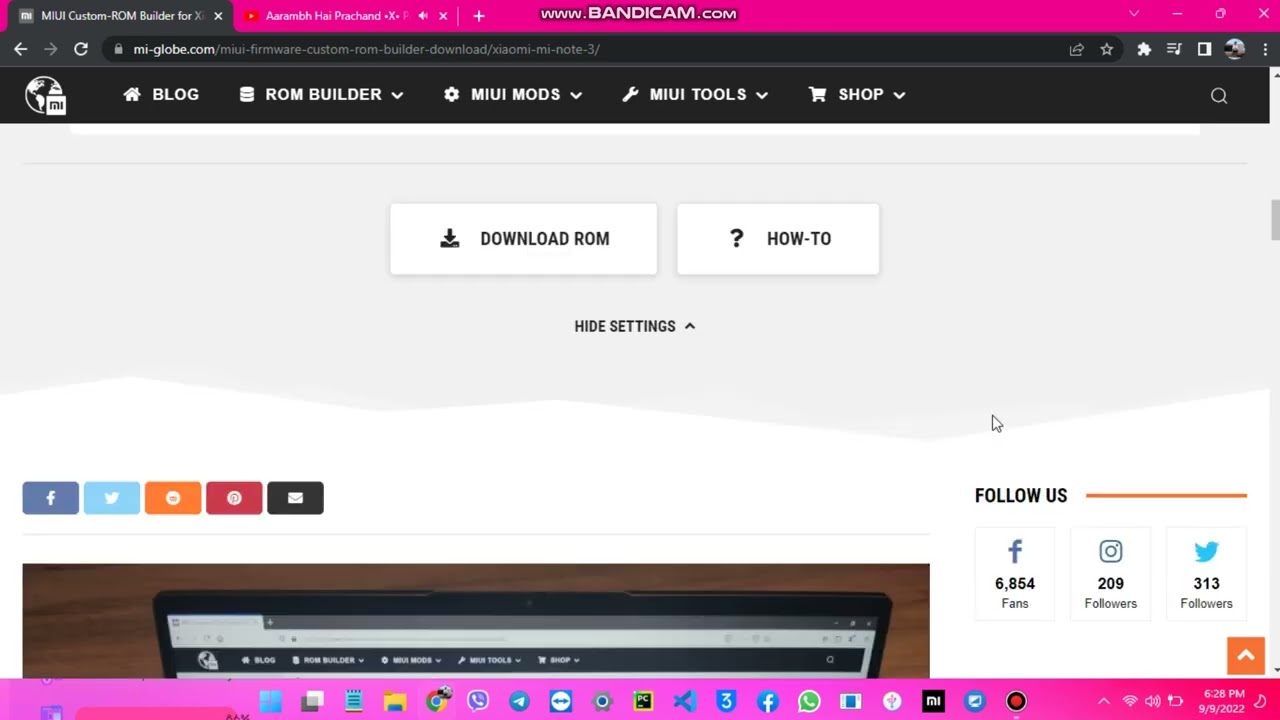Open the Chrome three-dot menu
Viewport: 1280px width, 720px height.
pos(1264,49)
